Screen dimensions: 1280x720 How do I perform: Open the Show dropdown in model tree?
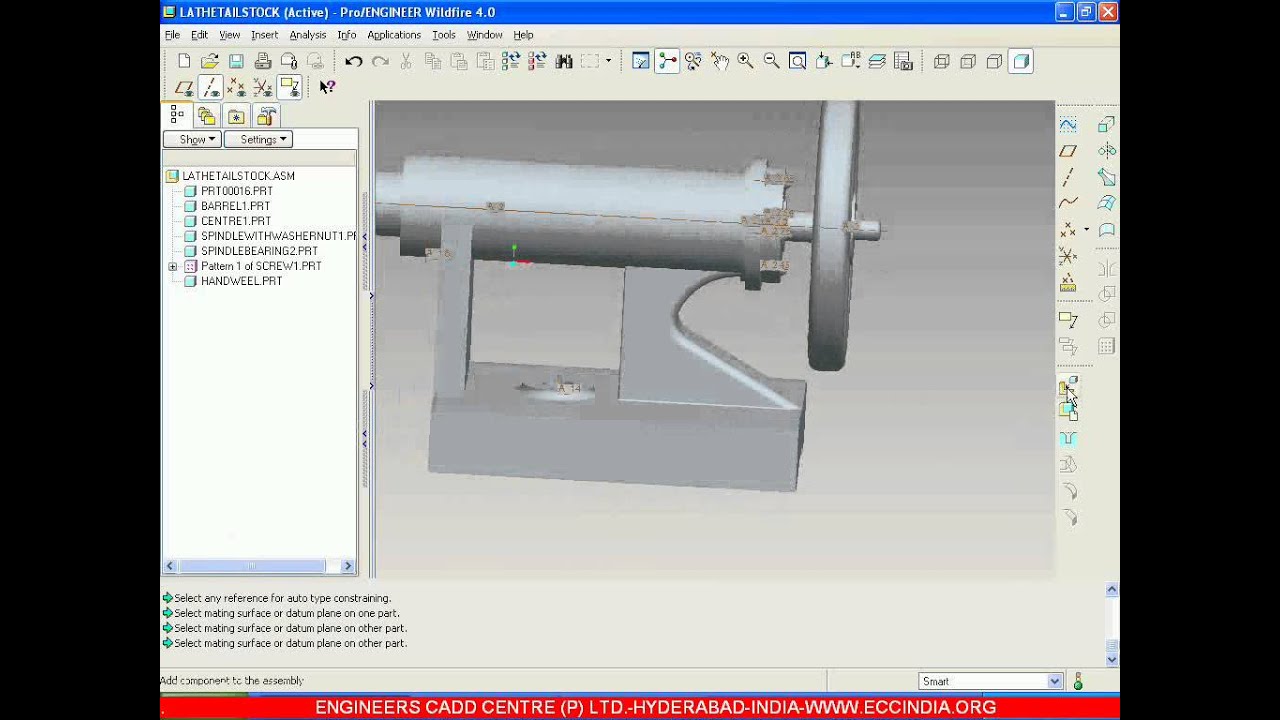coord(192,140)
